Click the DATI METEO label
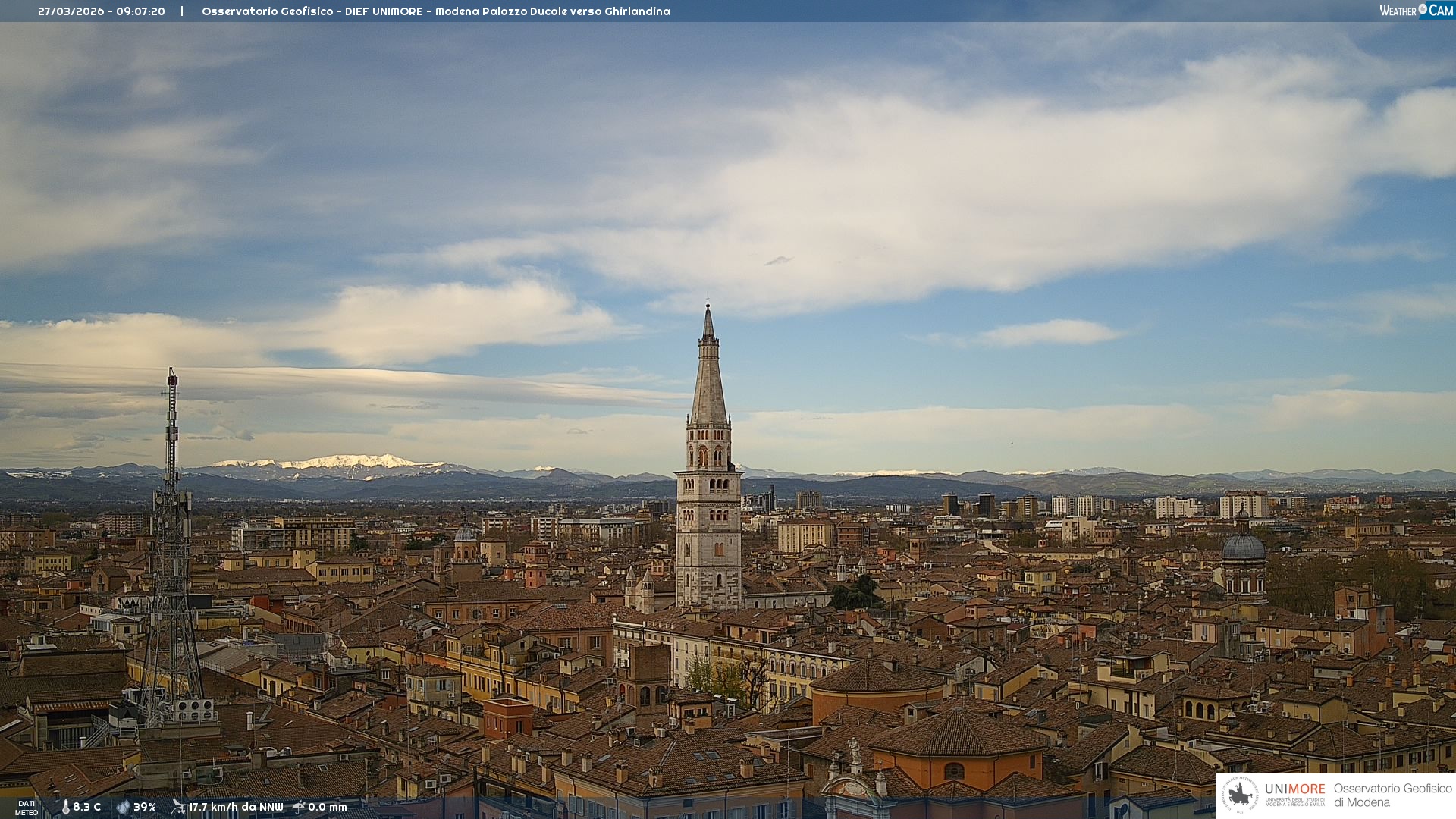This screenshot has height=819, width=1456. [27, 808]
